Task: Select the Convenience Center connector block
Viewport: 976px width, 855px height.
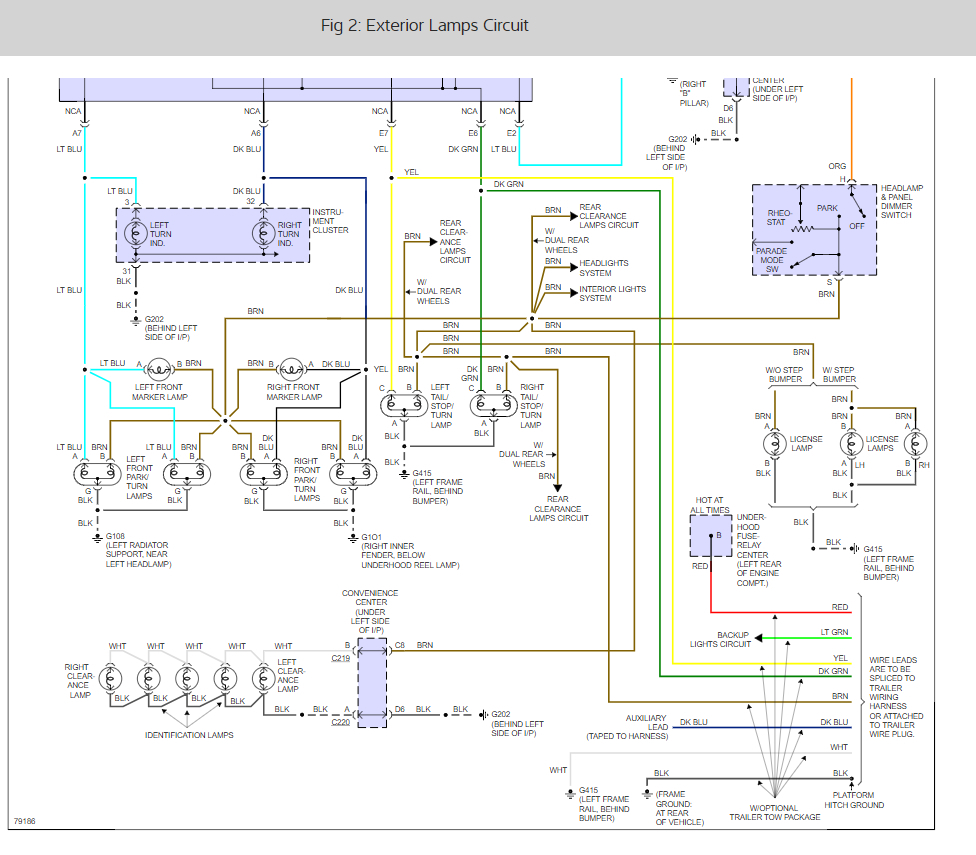Action: (371, 679)
